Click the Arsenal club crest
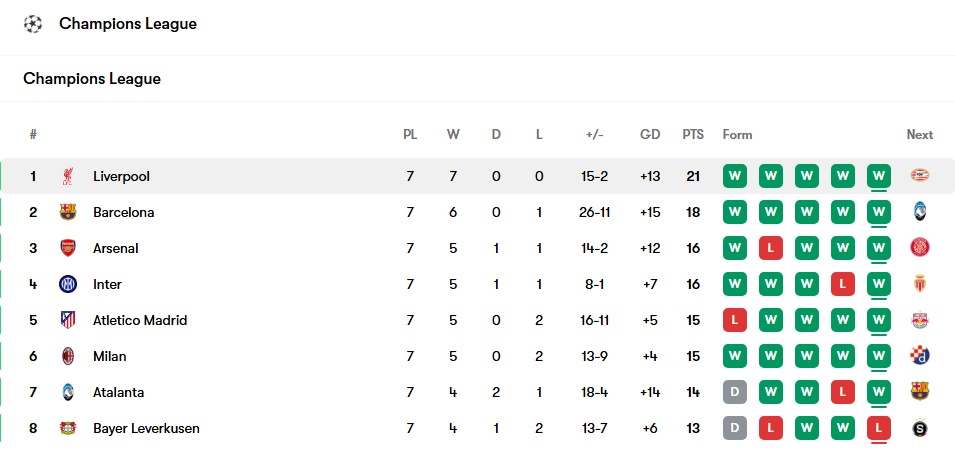The image size is (955, 449). point(68,248)
